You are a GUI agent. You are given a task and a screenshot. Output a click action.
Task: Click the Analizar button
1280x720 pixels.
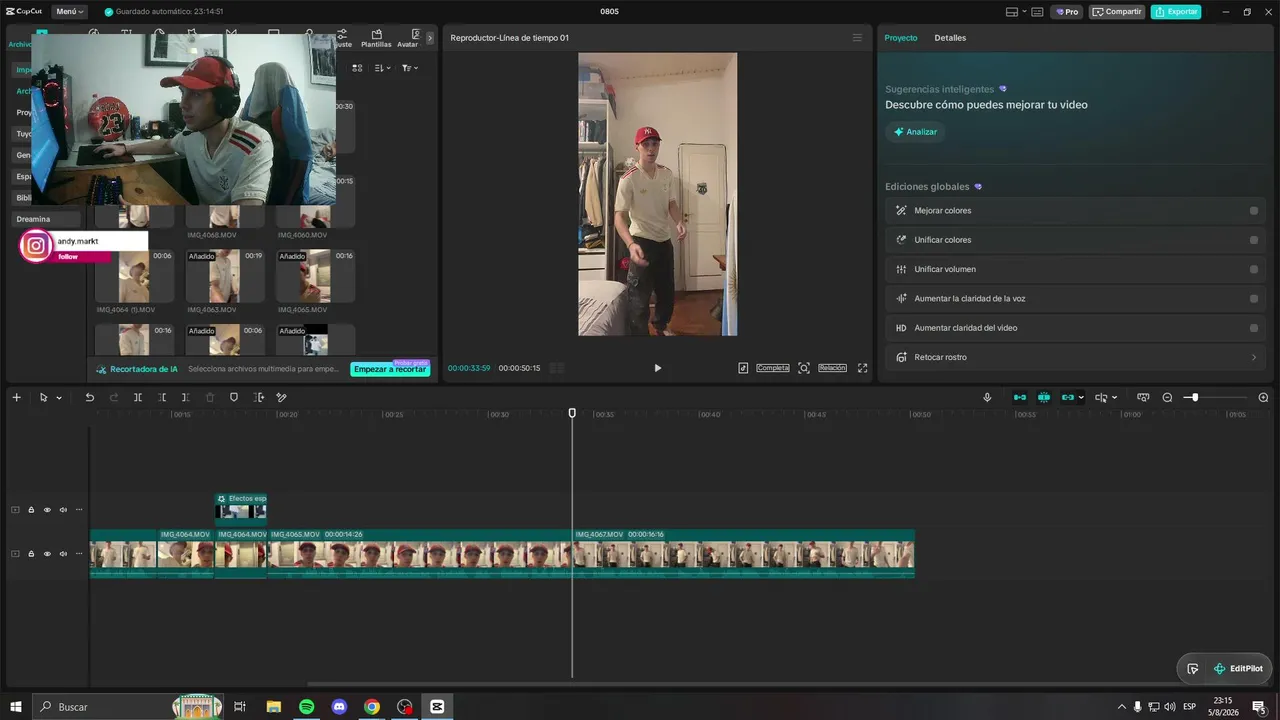click(915, 132)
